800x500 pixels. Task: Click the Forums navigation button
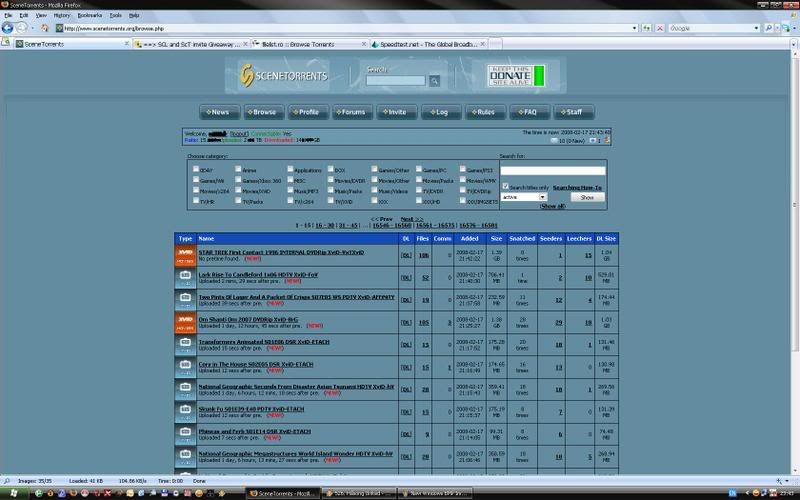pyautogui.click(x=353, y=112)
